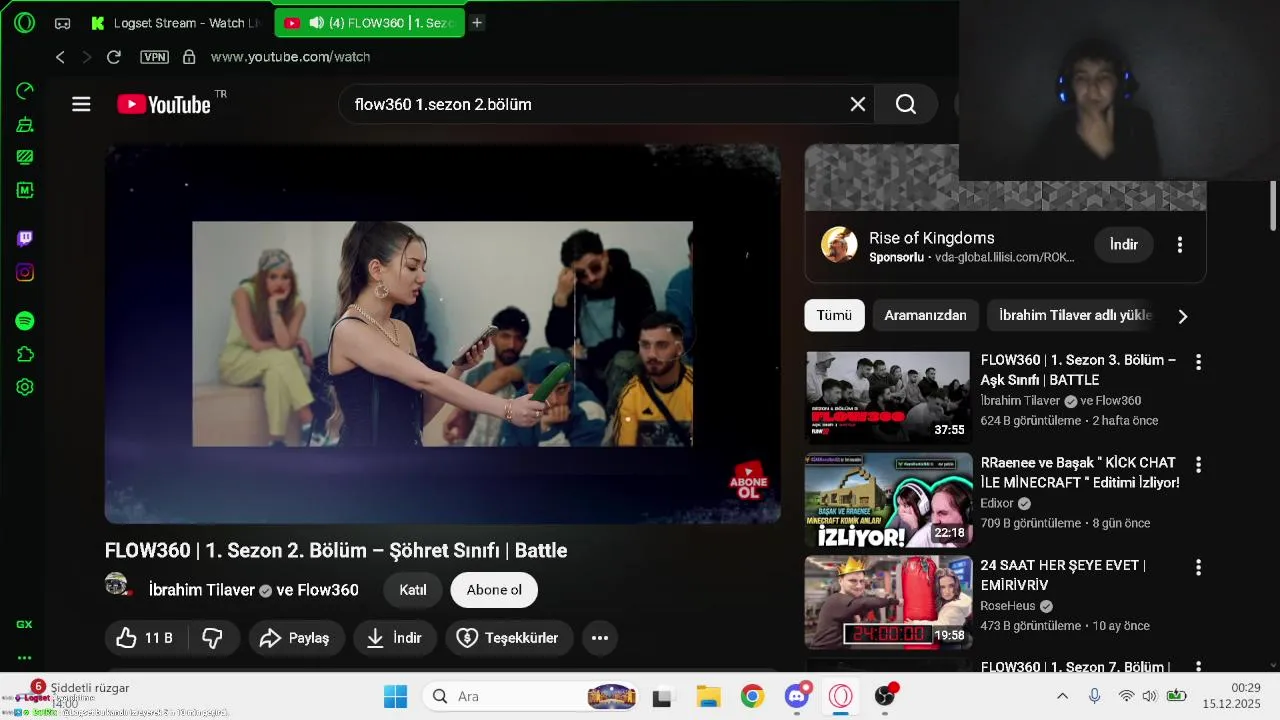Open İbrahim Tilaver channel avatar
This screenshot has width=1280, height=720.
click(x=118, y=586)
